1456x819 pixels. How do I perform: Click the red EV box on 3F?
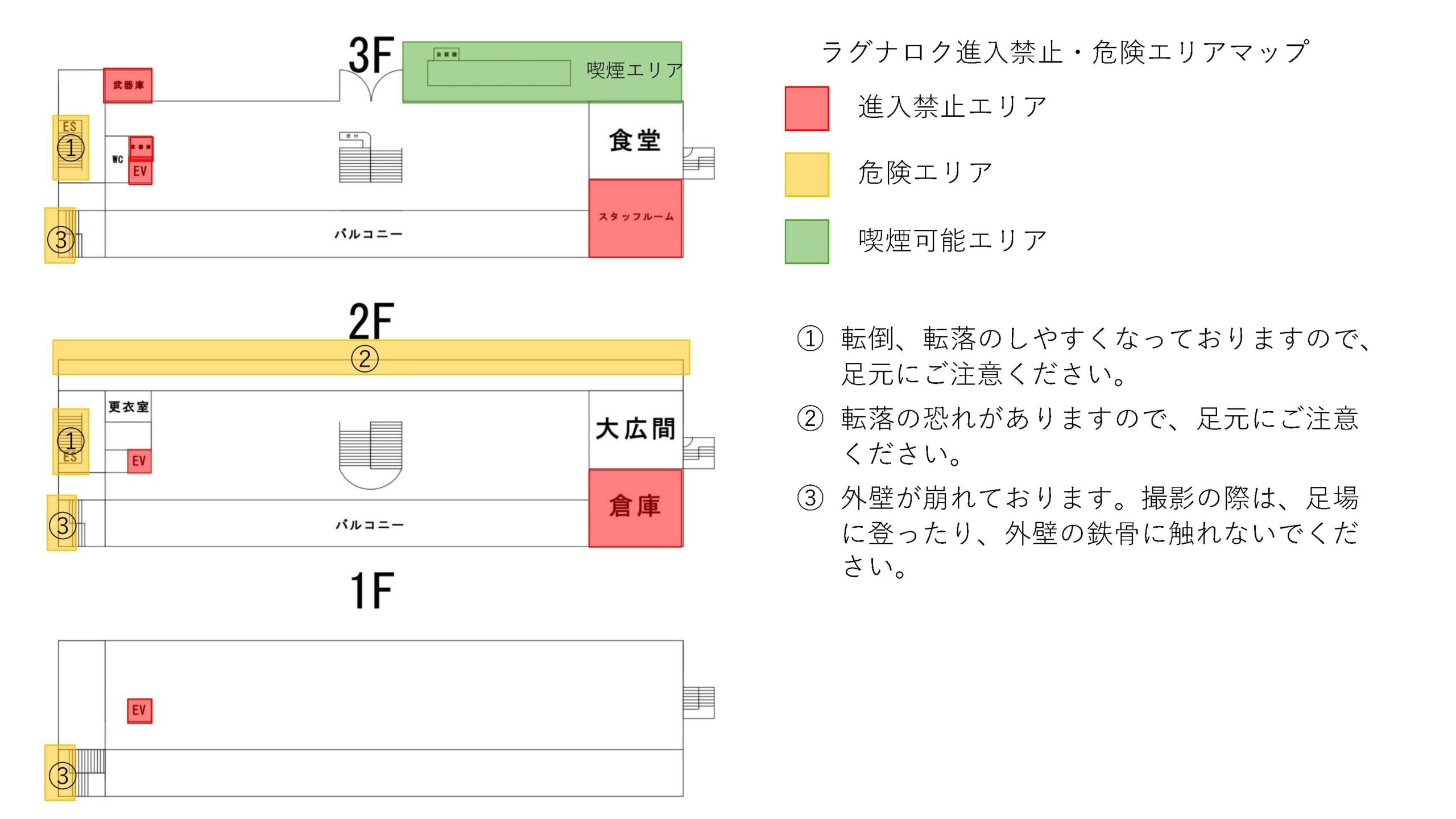point(140,172)
